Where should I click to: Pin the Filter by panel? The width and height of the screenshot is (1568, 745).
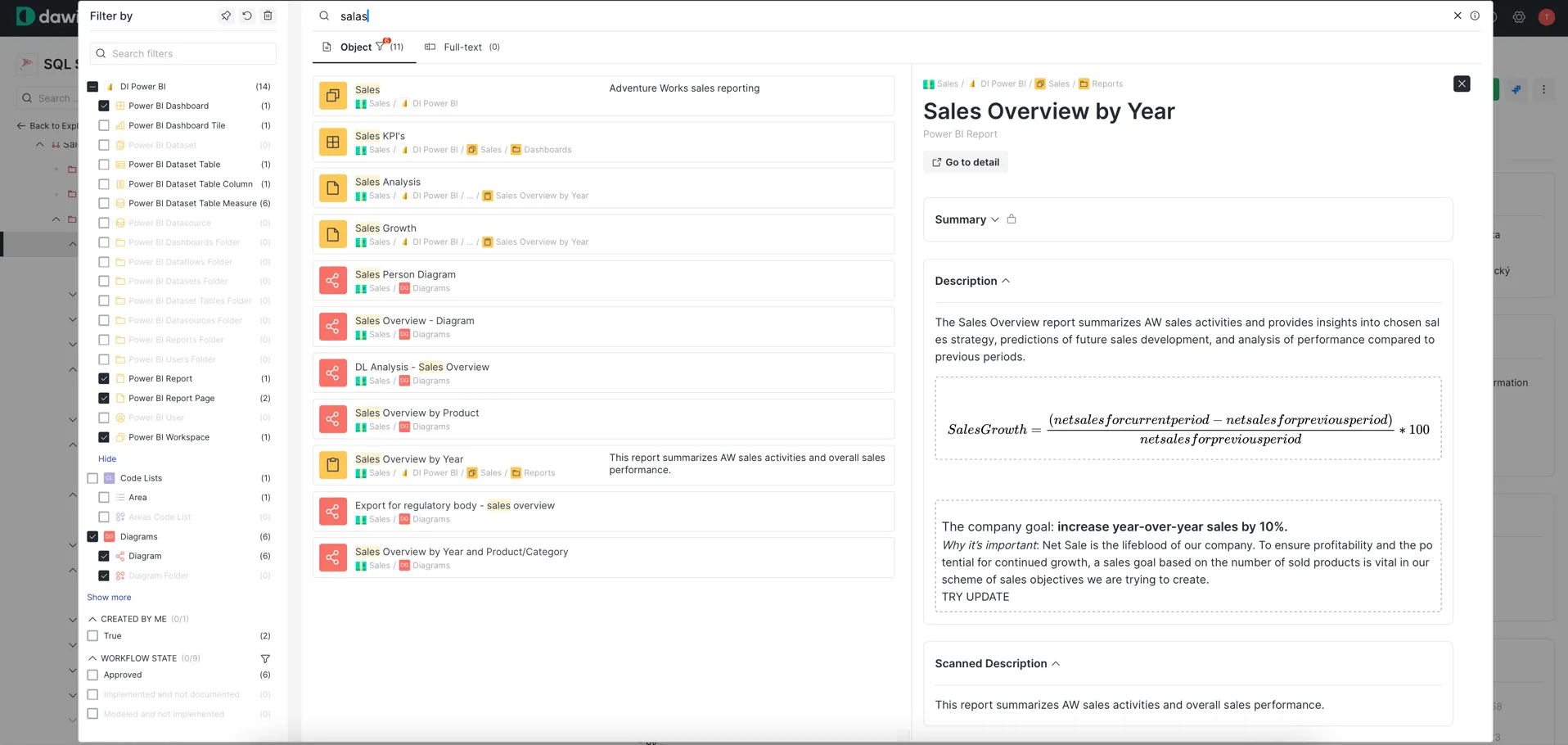point(226,16)
